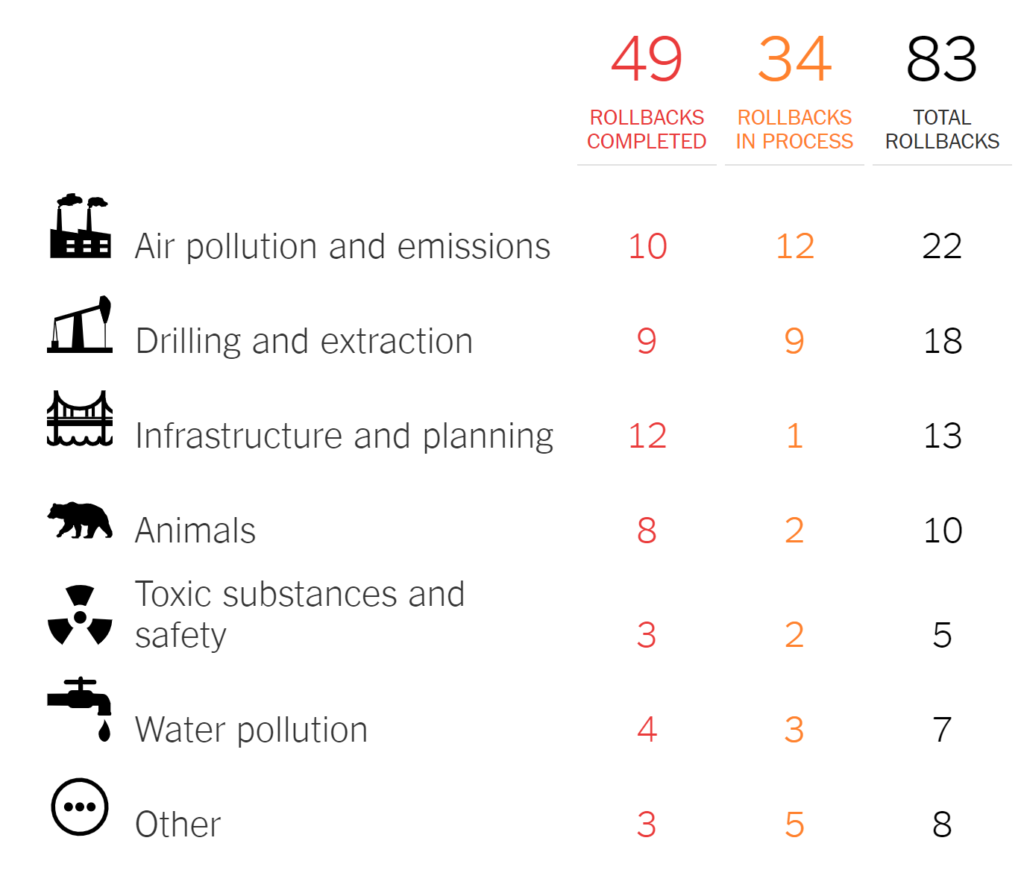Click the ellipsis Other icon
Image resolution: width=1024 pixels, height=873 pixels.
(80, 807)
